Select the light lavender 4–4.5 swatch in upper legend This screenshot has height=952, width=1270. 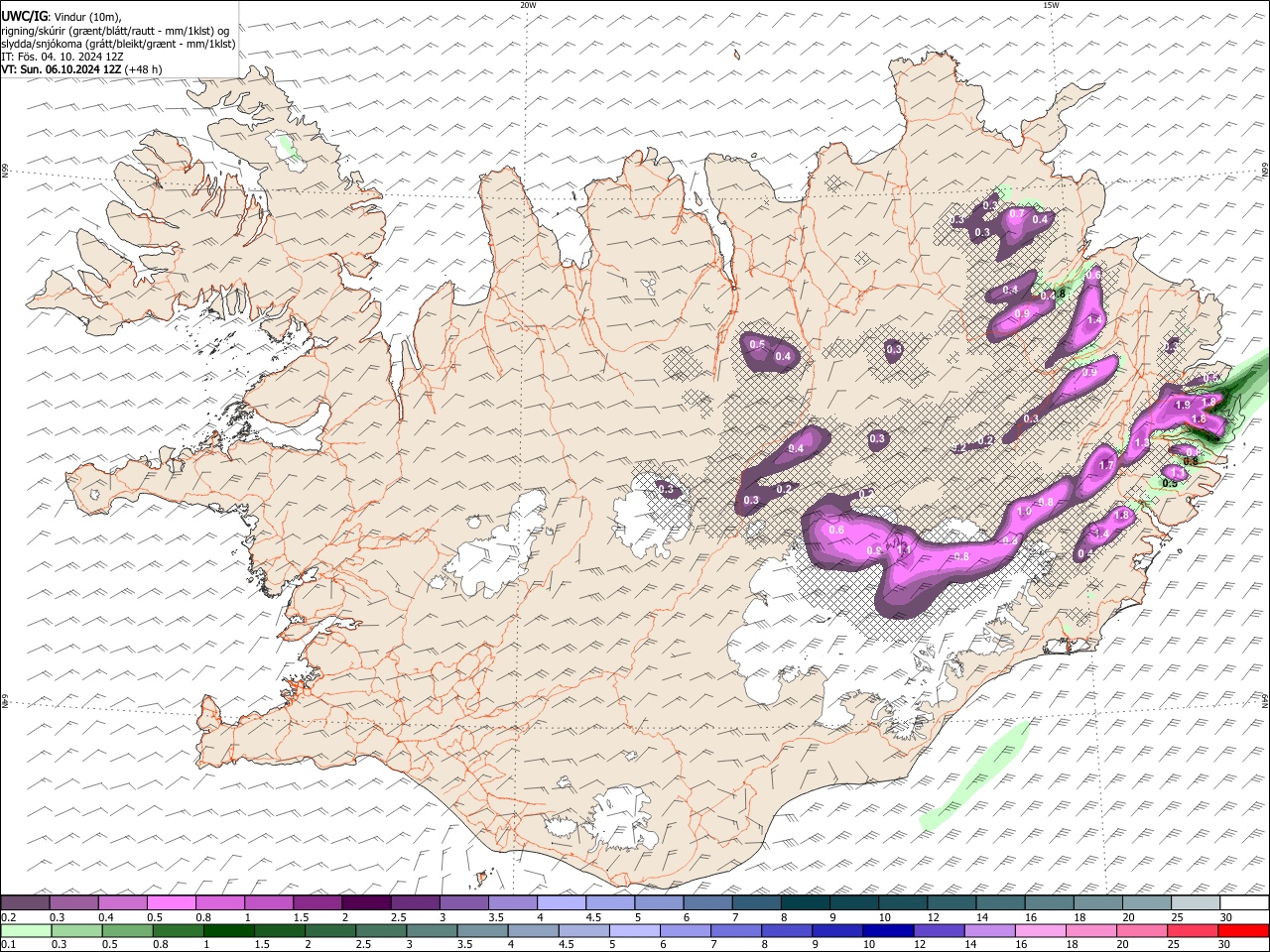pos(562,903)
